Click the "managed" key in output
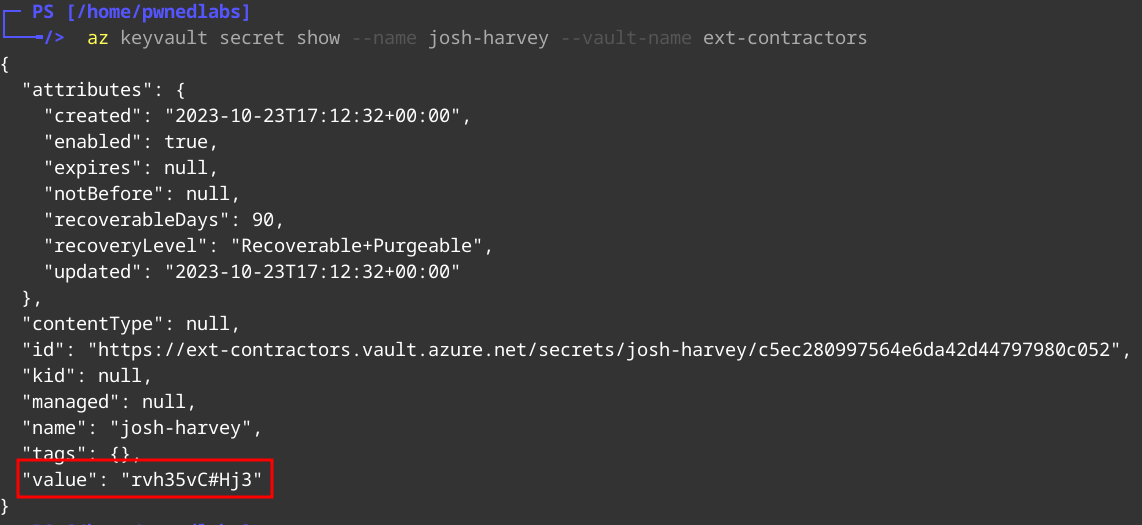The width and height of the screenshot is (1142, 525). coord(69,402)
